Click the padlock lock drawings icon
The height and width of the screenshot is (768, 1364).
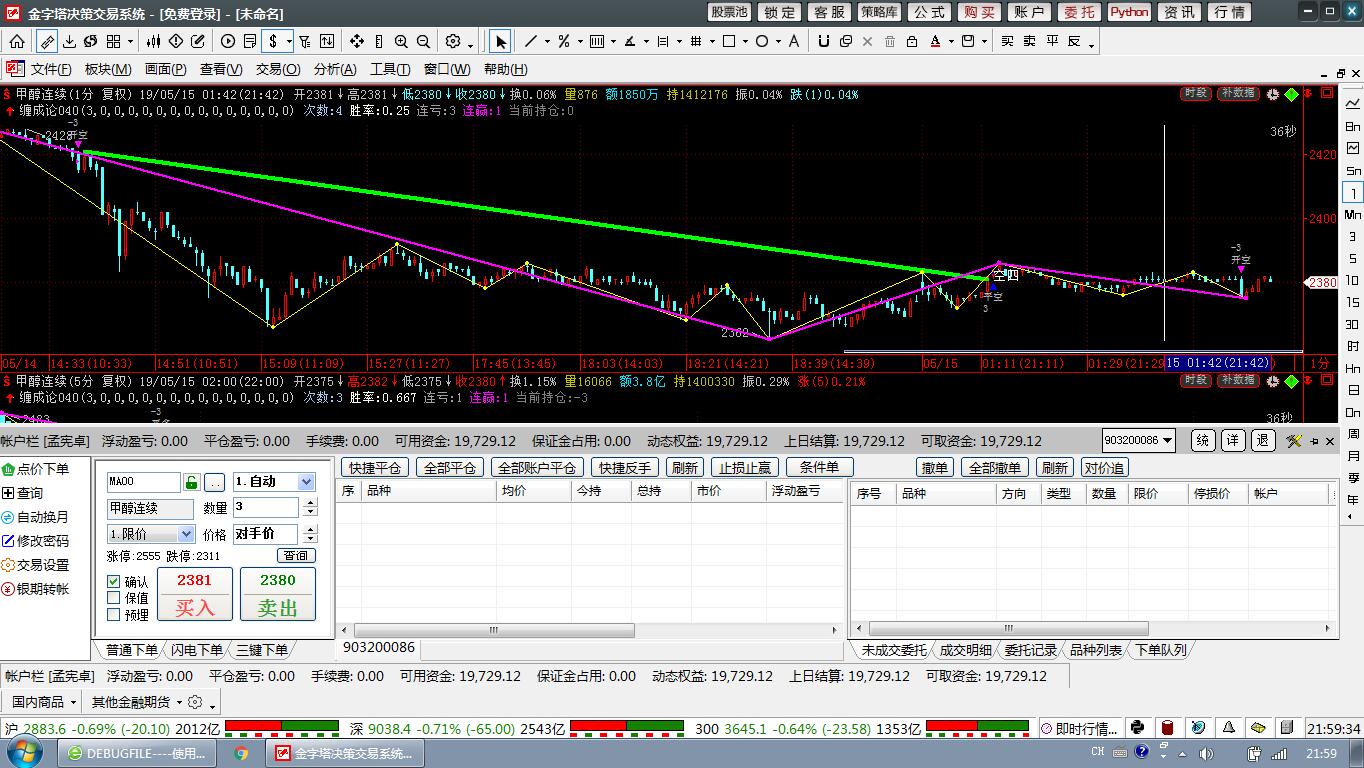912,41
